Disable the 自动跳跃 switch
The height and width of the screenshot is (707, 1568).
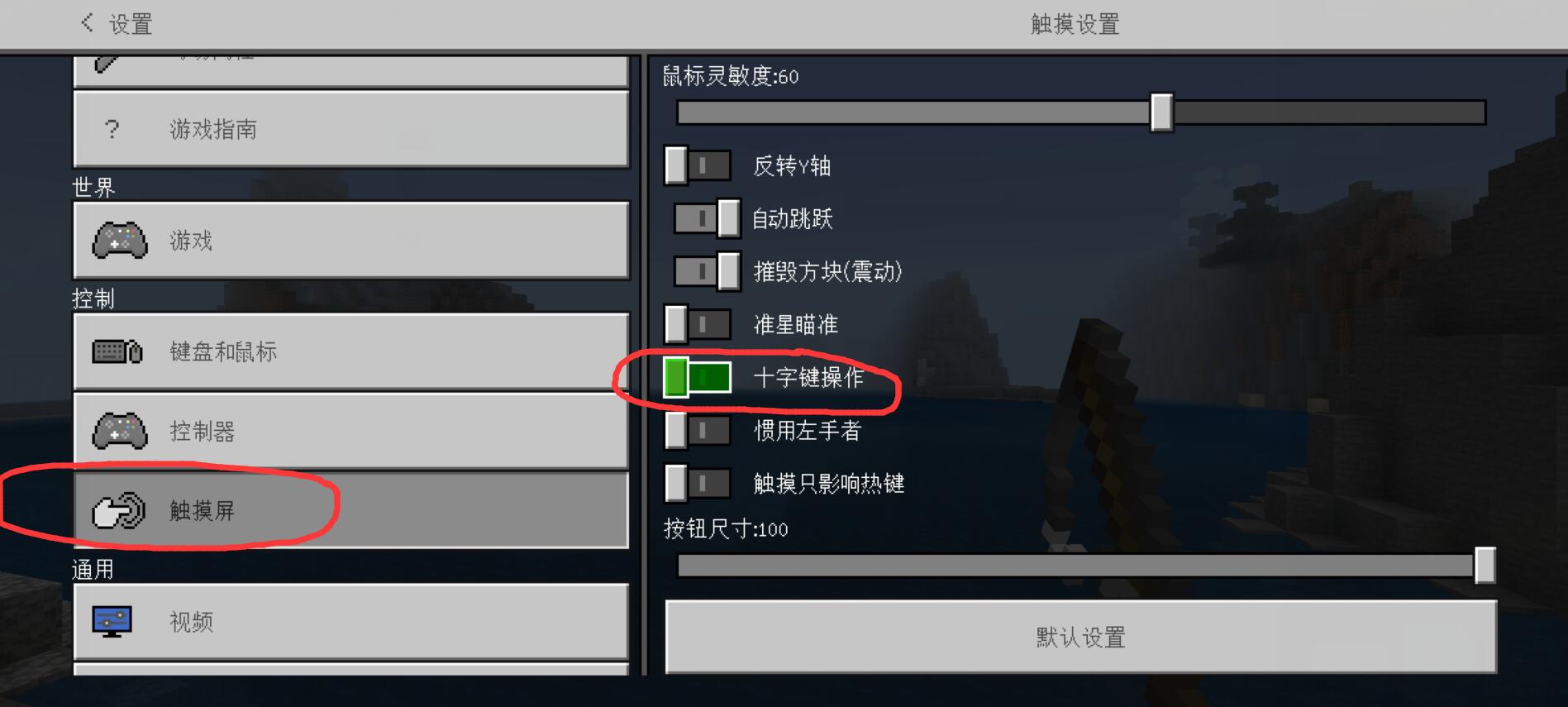click(x=707, y=218)
